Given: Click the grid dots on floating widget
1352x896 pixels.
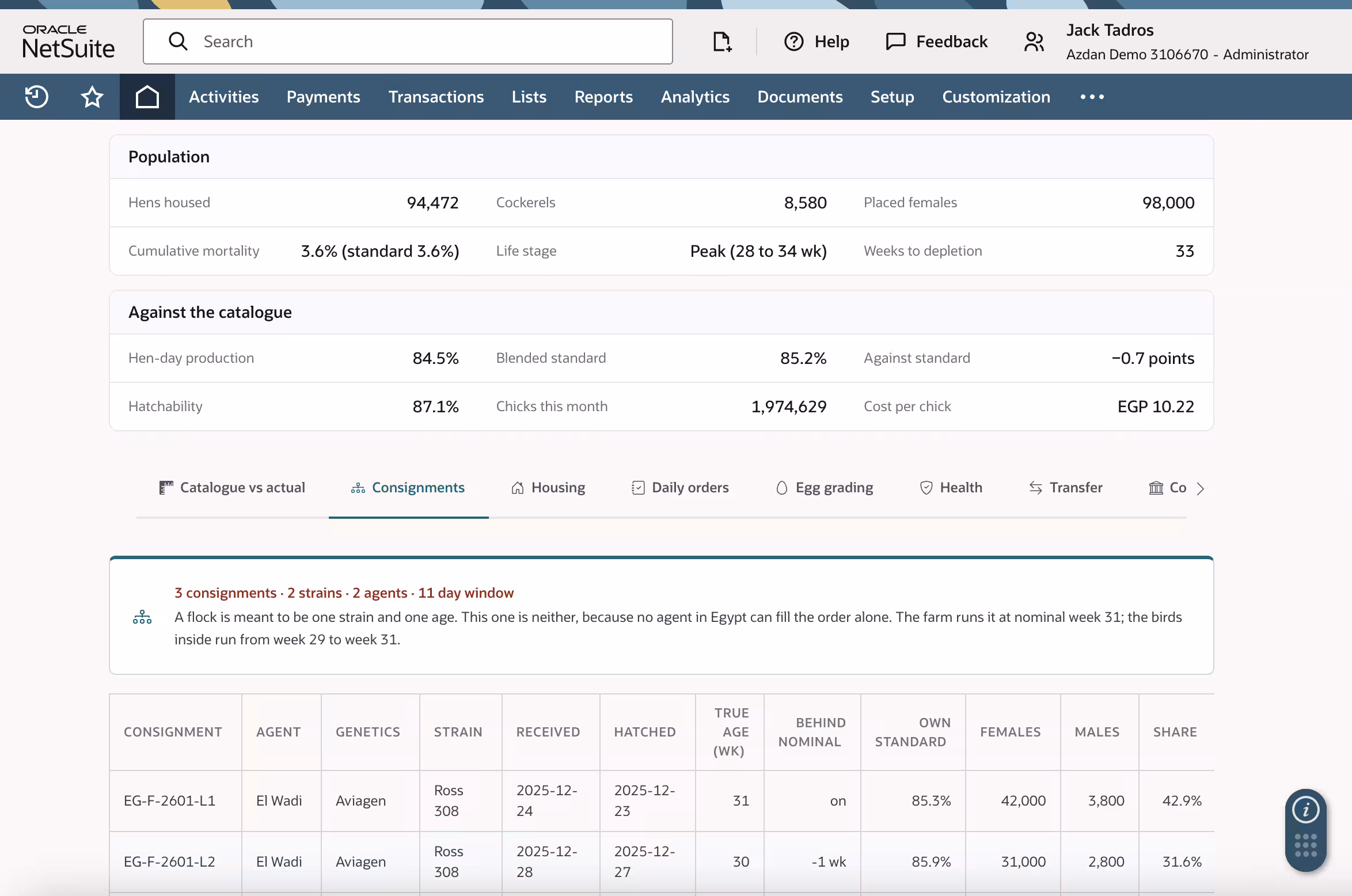Looking at the screenshot, I should (1305, 845).
